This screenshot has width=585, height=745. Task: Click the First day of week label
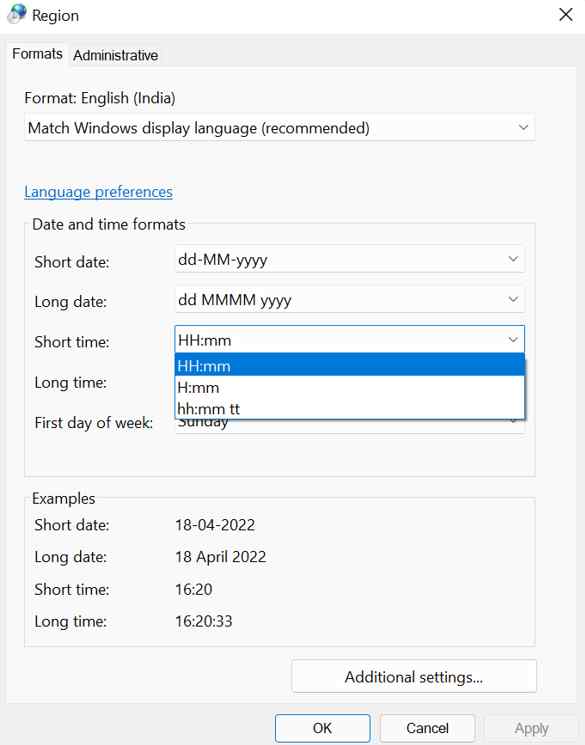coord(94,422)
